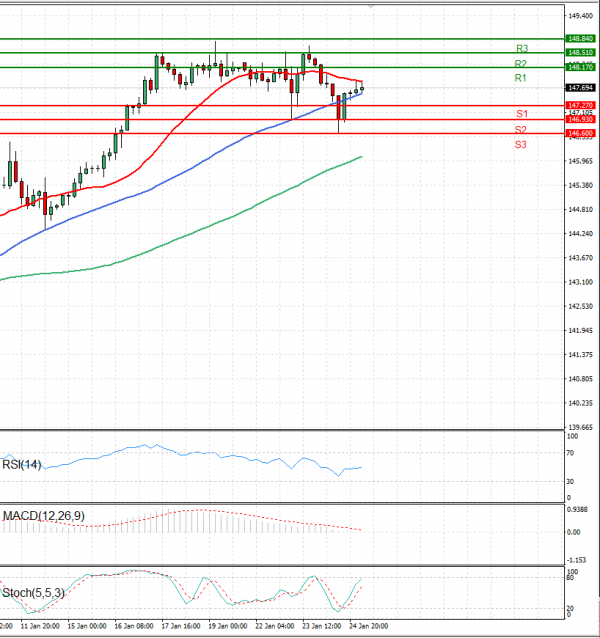Click the latest candlestick on the chart
The image size is (600, 638).
pyautogui.click(x=362, y=88)
